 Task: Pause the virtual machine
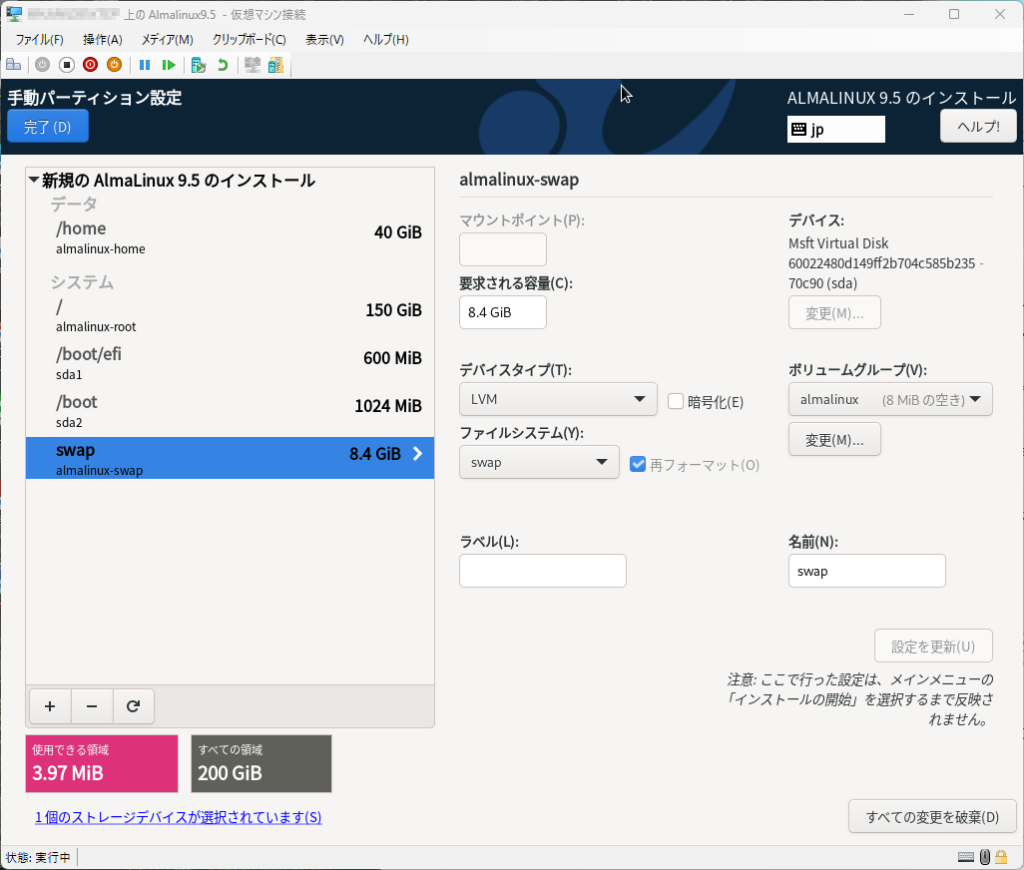[x=145, y=65]
